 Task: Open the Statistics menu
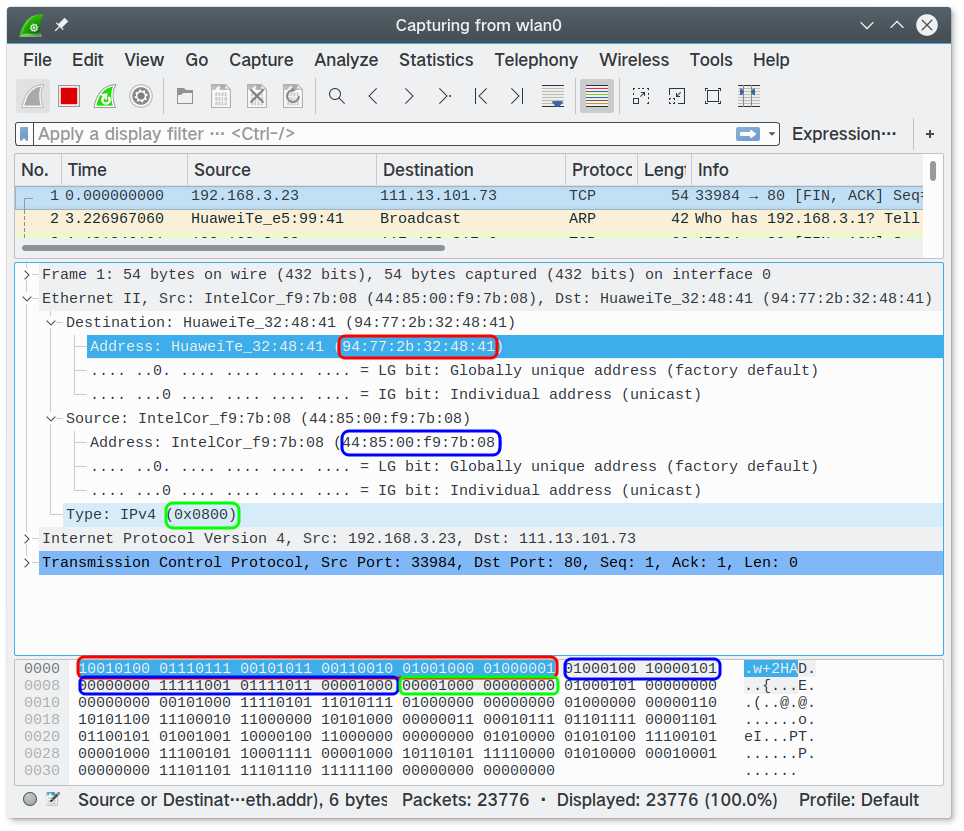(435, 60)
